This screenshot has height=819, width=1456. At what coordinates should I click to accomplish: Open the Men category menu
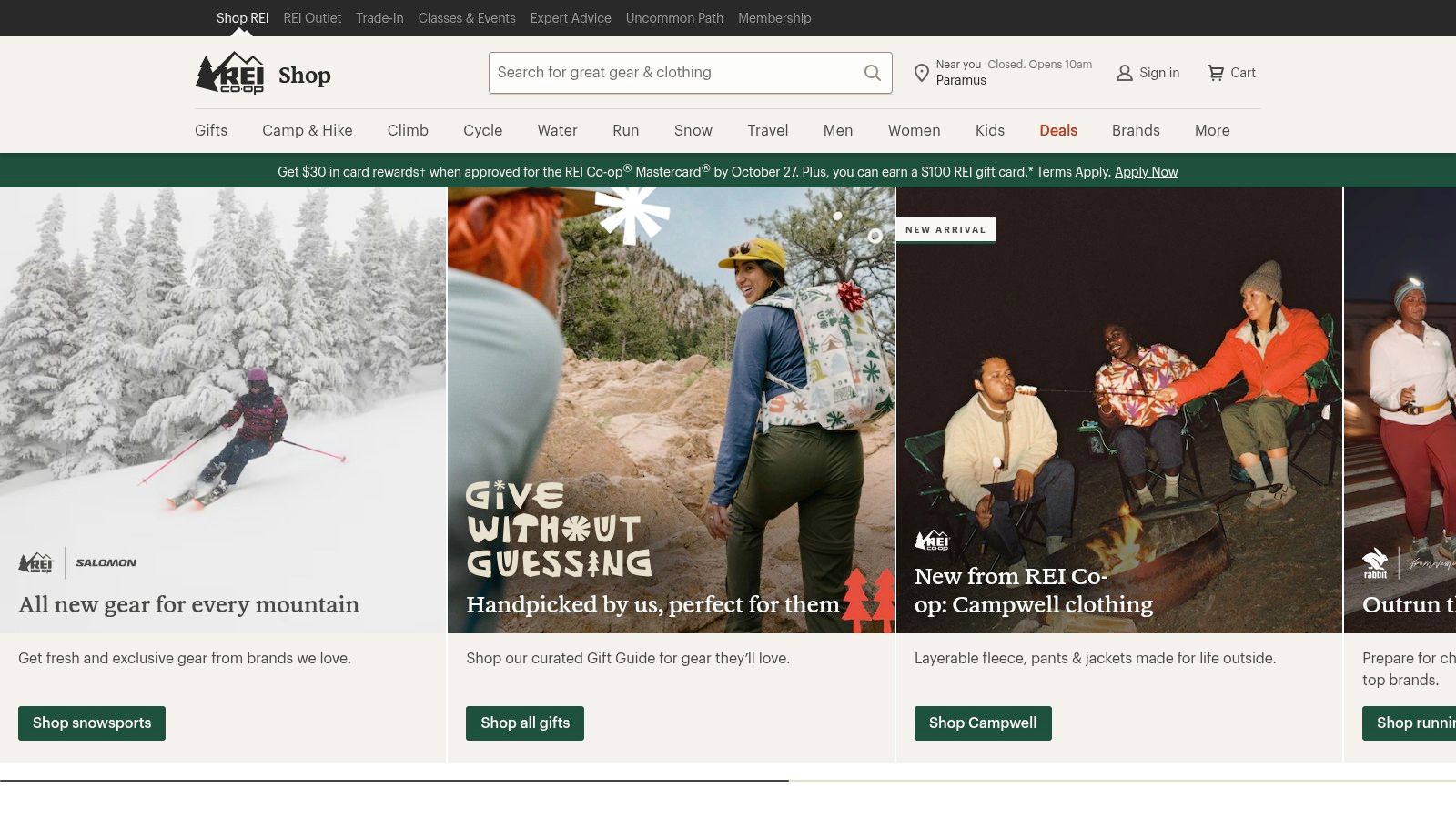tap(838, 130)
